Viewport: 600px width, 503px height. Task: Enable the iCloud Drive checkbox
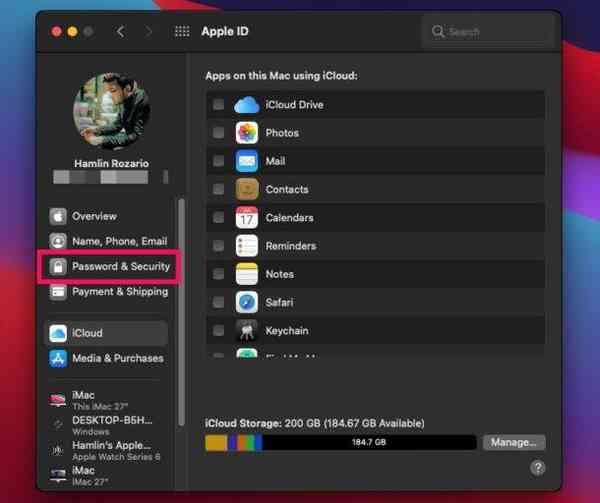pyautogui.click(x=218, y=104)
